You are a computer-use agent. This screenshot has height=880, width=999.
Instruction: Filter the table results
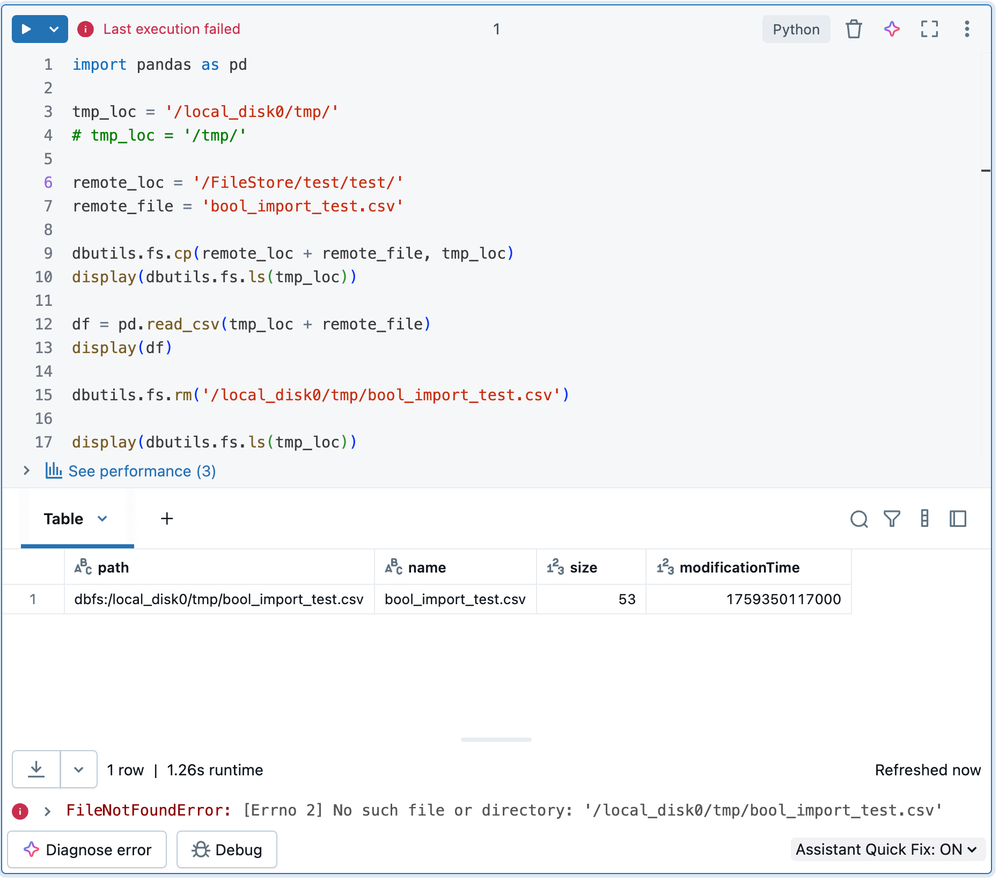(x=891, y=519)
